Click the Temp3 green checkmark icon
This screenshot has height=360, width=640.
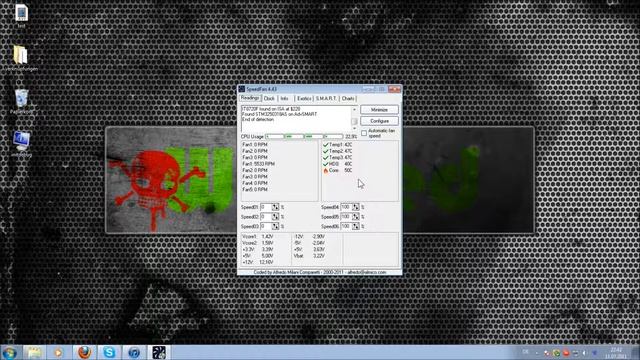click(326, 158)
